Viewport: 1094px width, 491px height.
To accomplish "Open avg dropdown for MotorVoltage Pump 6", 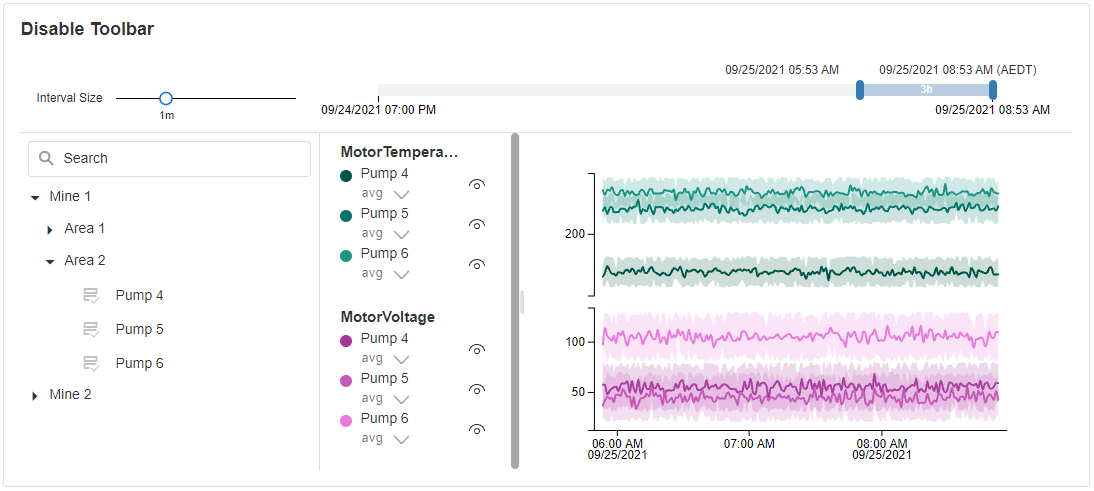I will (x=401, y=439).
